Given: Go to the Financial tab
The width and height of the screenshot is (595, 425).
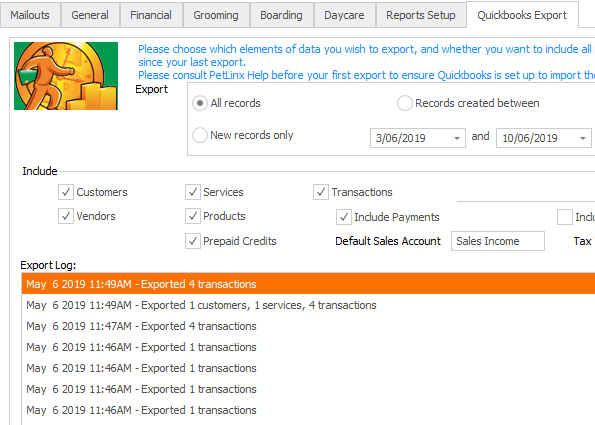Looking at the screenshot, I should 151,15.
